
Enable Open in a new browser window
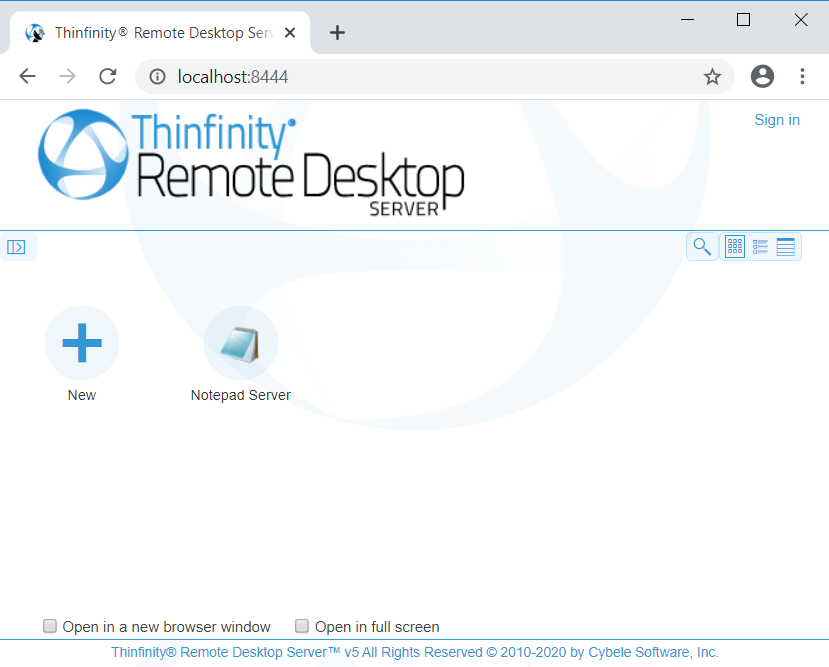[50, 626]
